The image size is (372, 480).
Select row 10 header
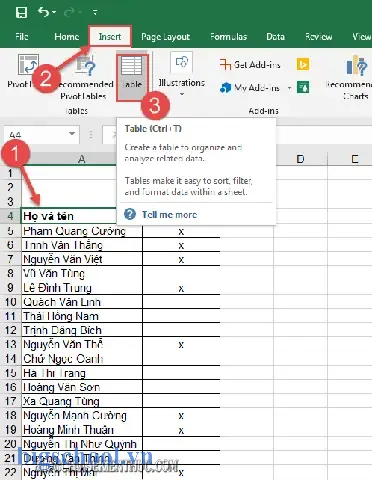click(x=11, y=302)
